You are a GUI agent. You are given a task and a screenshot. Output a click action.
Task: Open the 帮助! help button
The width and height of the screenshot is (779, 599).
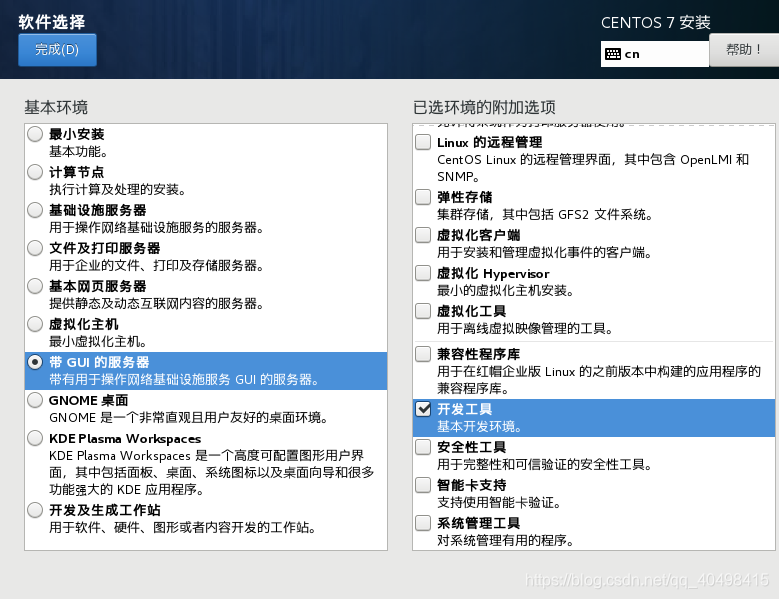pyautogui.click(x=744, y=50)
